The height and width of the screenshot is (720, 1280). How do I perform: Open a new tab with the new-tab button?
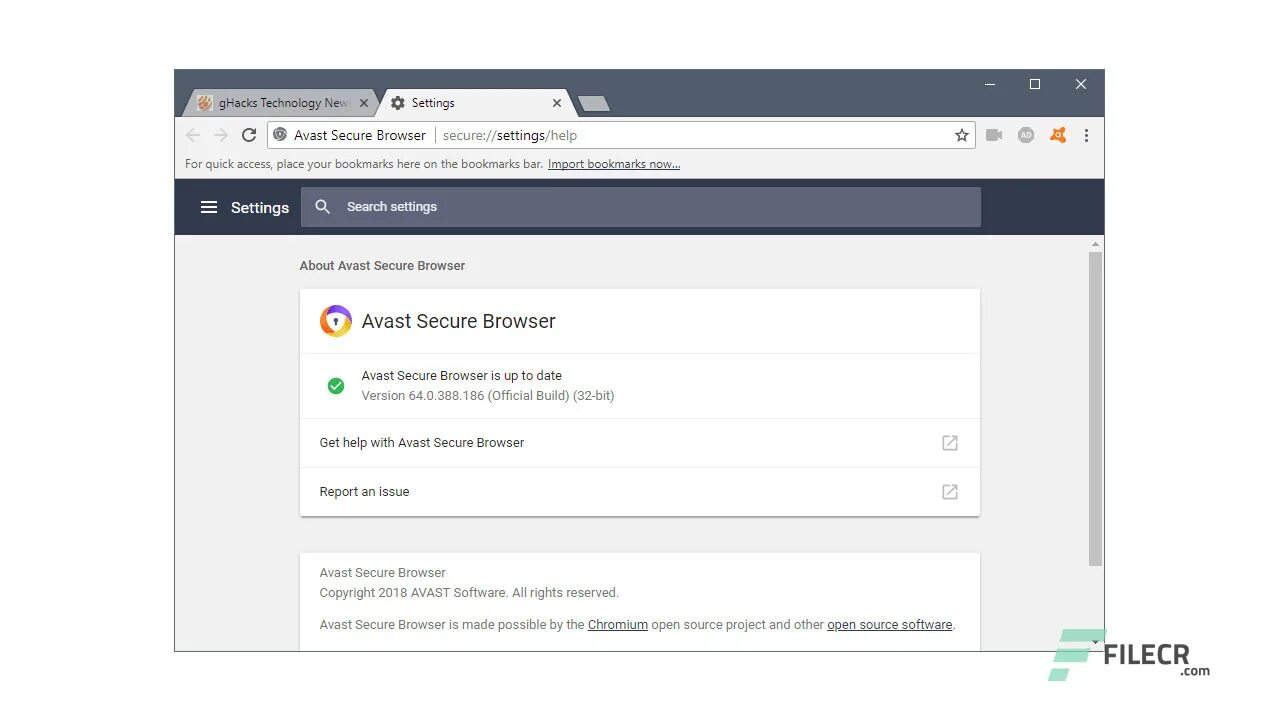point(594,104)
